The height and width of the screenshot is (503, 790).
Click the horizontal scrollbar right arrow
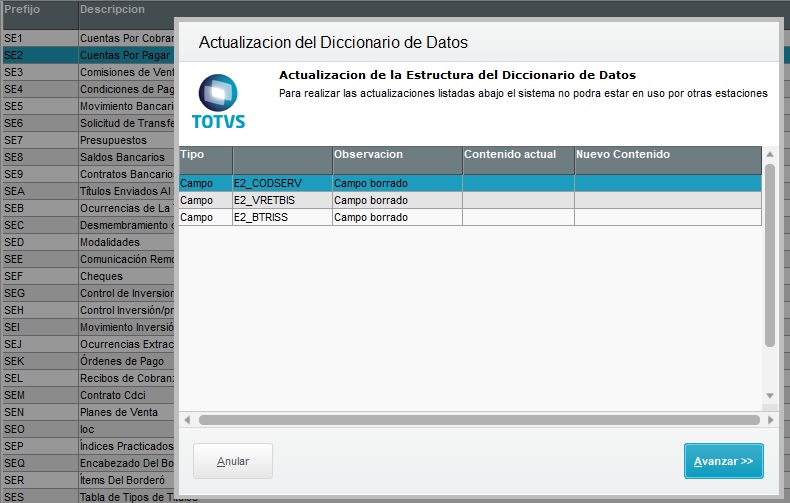click(x=770, y=420)
